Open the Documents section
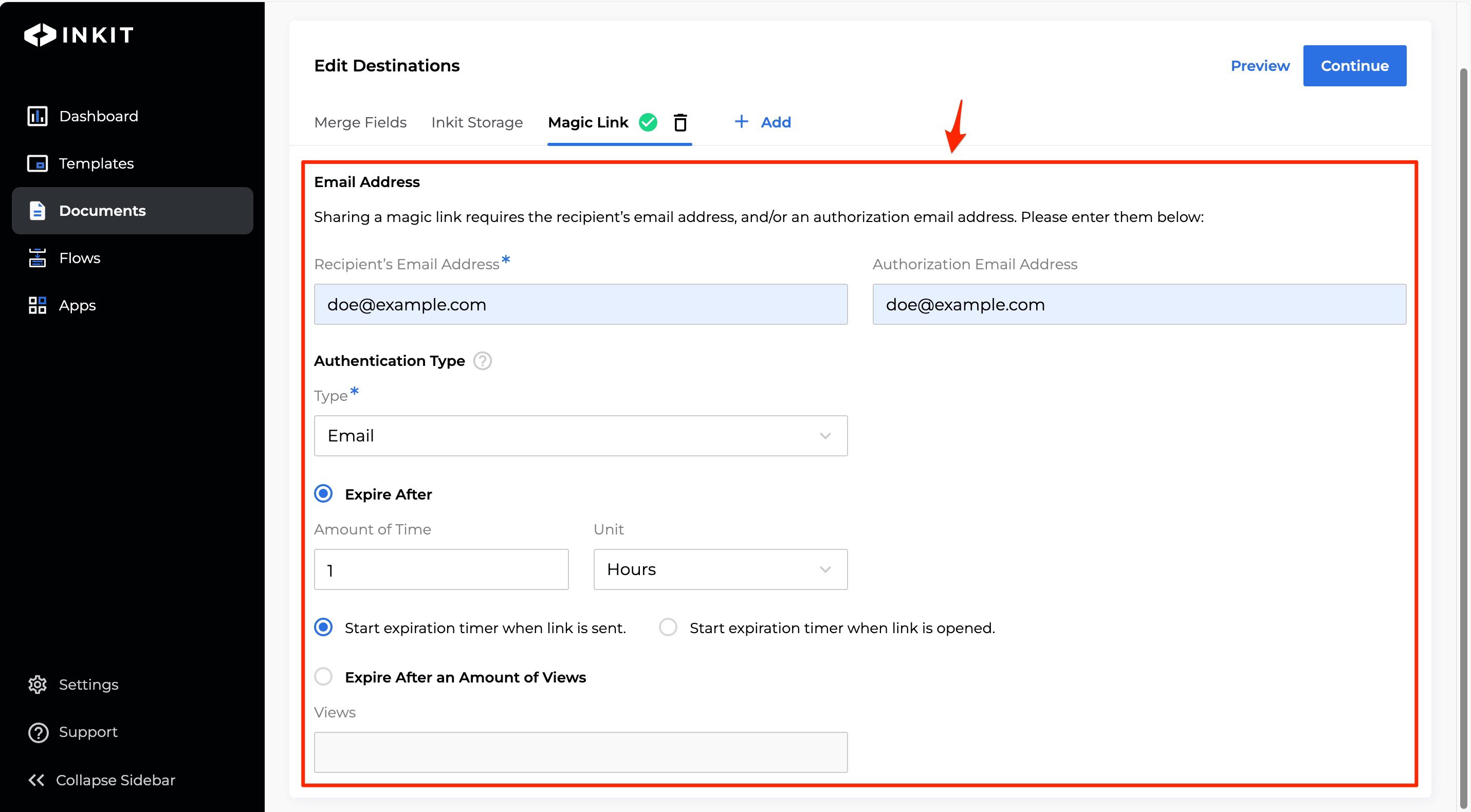 133,211
